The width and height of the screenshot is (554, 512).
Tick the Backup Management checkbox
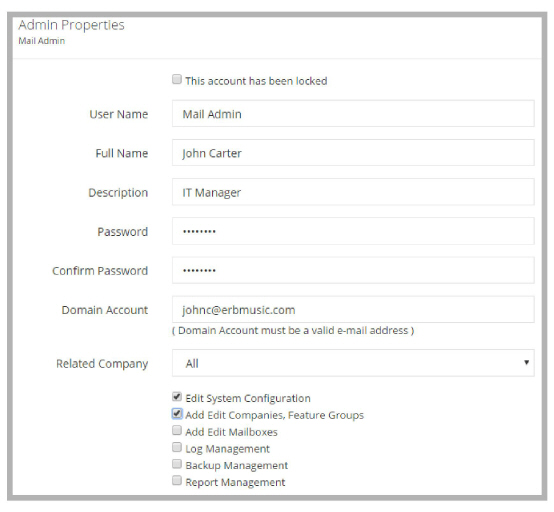(177, 464)
